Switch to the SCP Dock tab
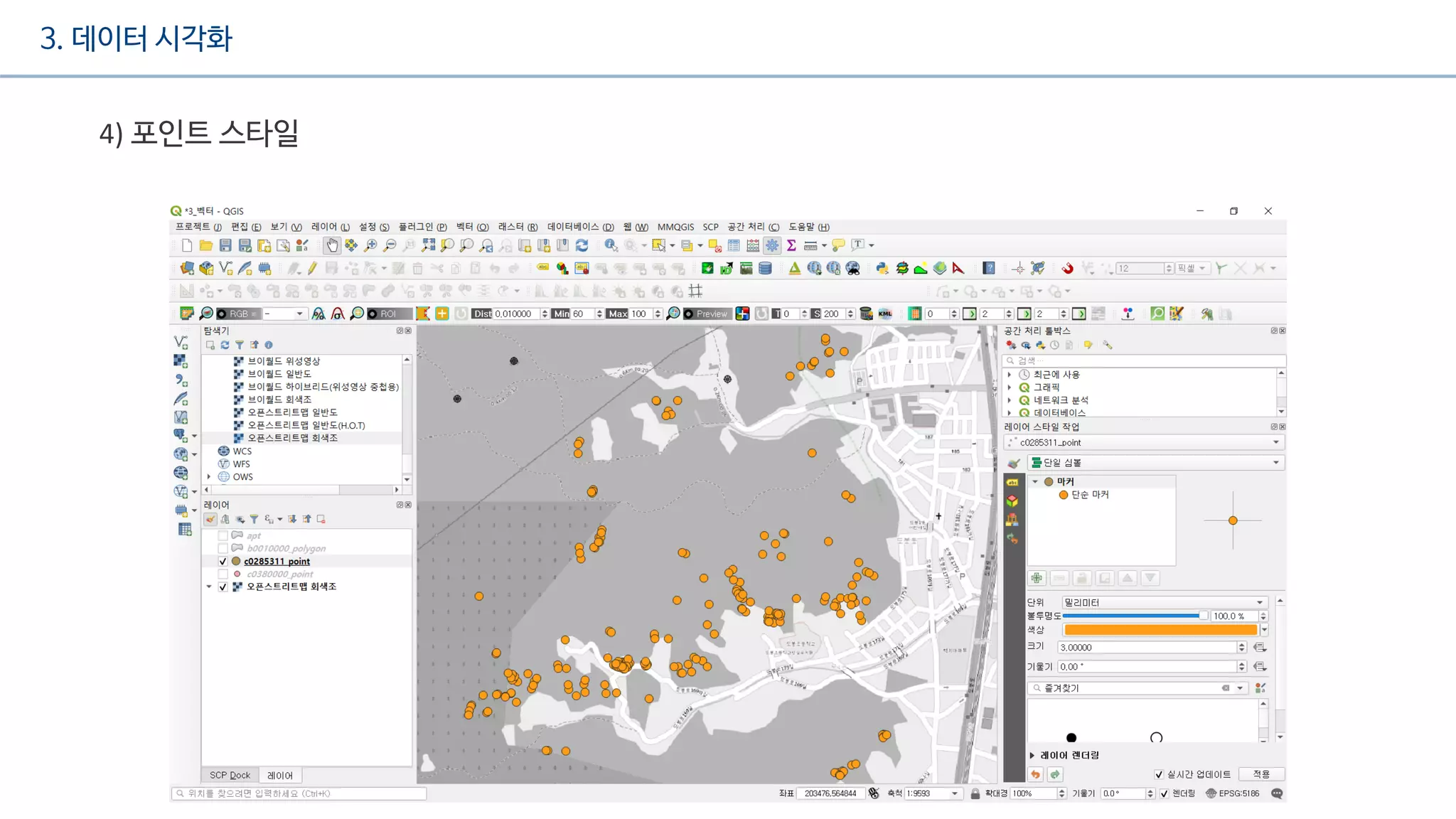The width and height of the screenshot is (1456, 819). tap(230, 775)
